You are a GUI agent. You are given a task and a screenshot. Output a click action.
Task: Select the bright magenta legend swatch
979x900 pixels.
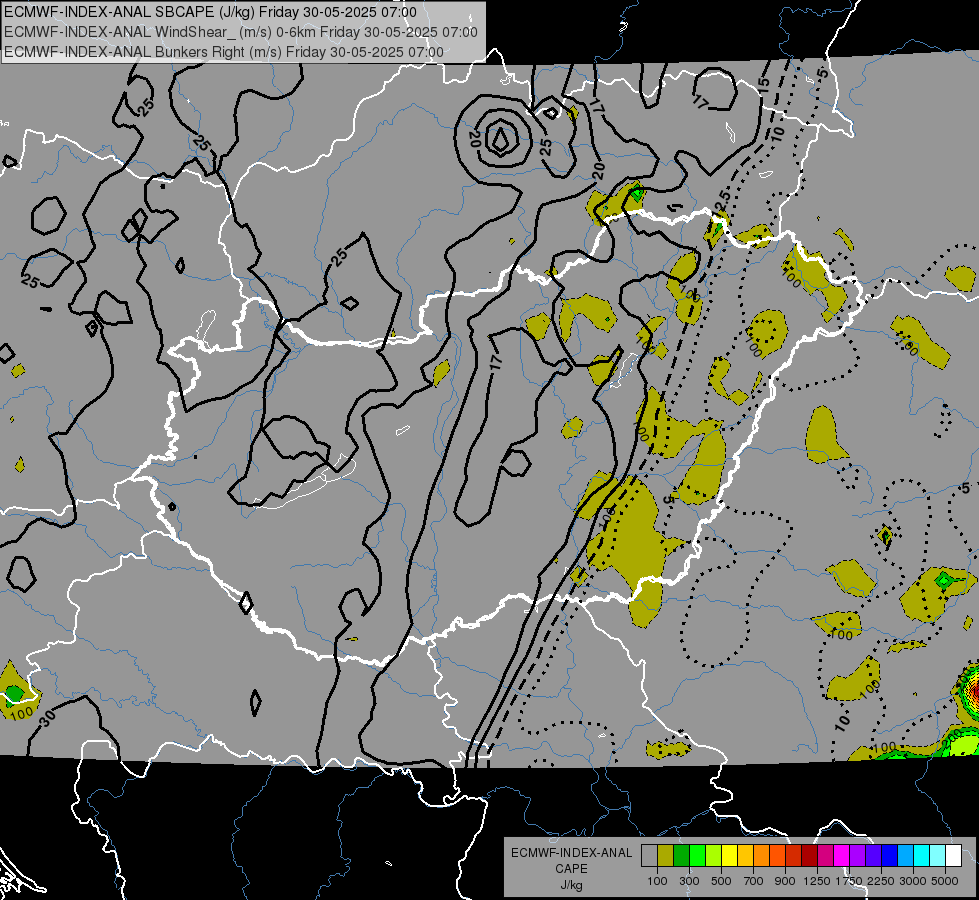click(841, 856)
